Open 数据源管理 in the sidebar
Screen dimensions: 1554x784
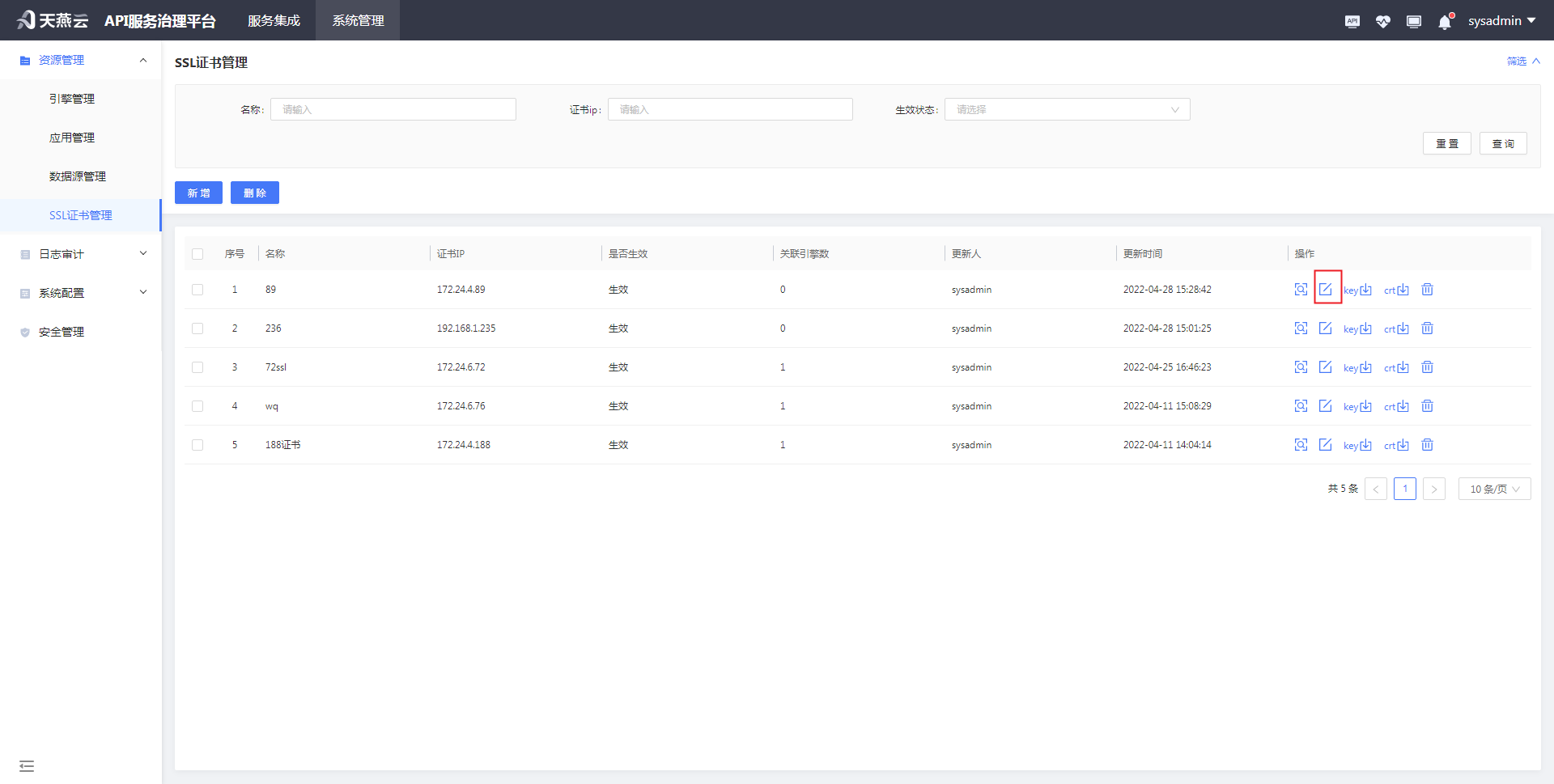pyautogui.click(x=78, y=176)
